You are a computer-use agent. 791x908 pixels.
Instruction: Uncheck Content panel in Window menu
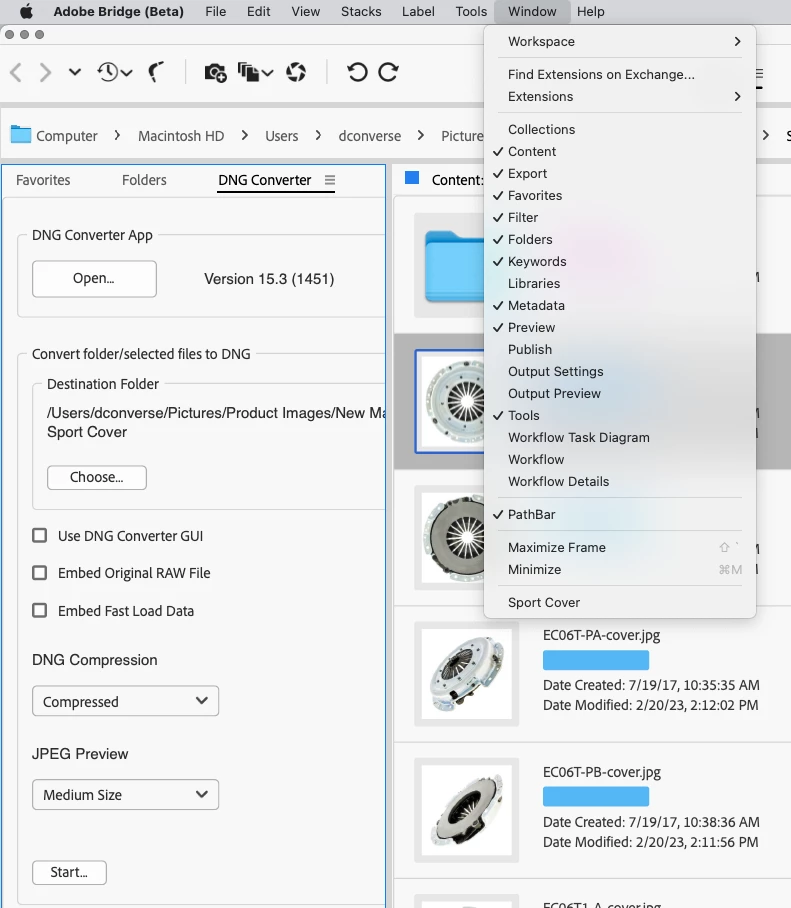620,152
